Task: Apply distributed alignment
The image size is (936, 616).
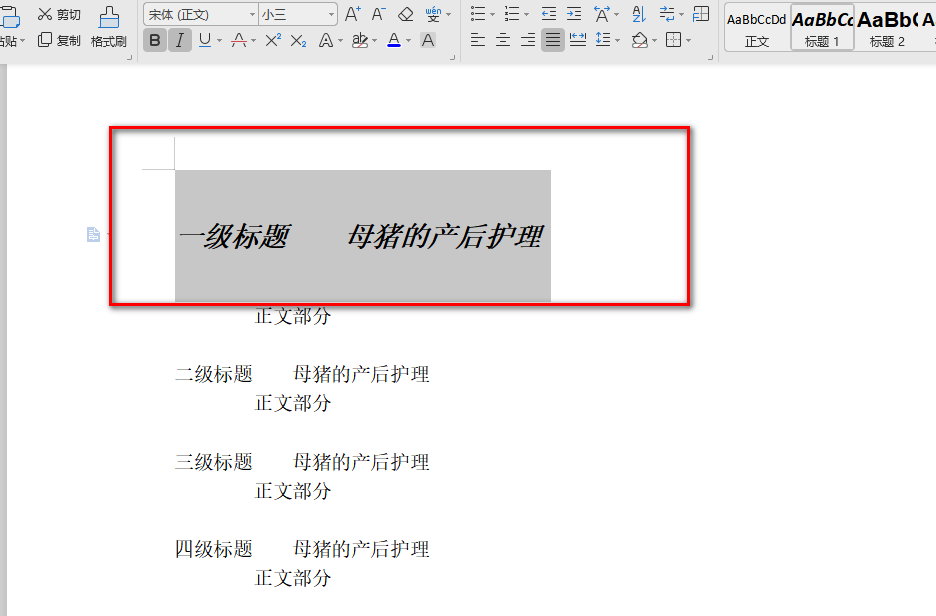Action: tap(578, 41)
